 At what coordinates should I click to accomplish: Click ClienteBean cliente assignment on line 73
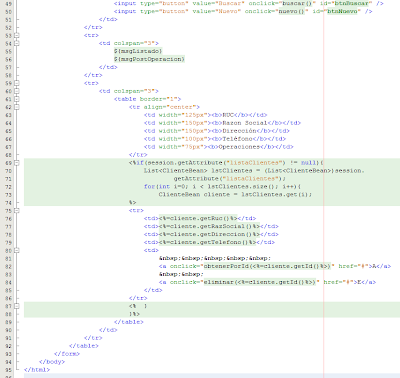coord(235,195)
